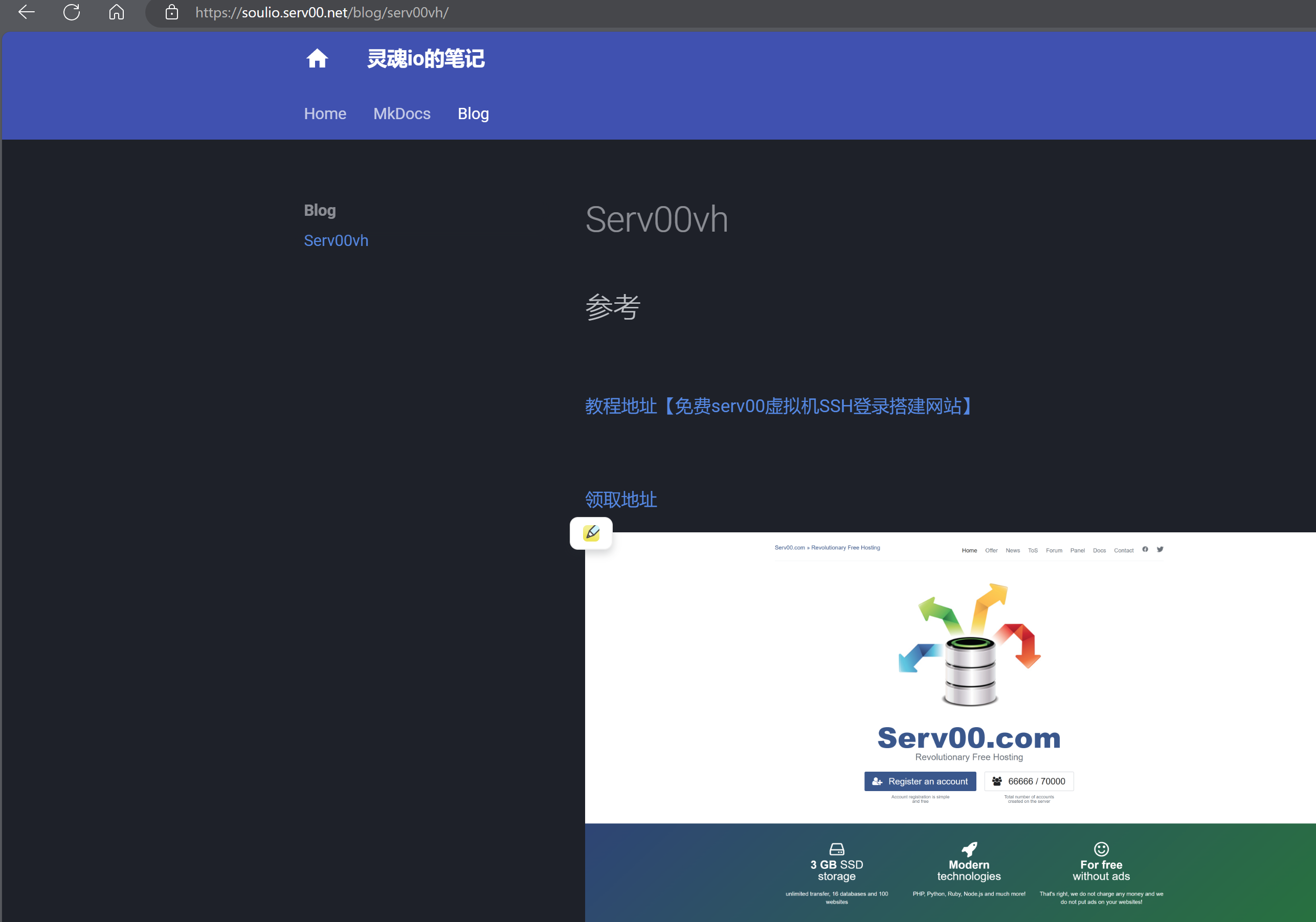Click the Home tab in site navigation
Screen dimensions: 1316x922
(x=324, y=113)
